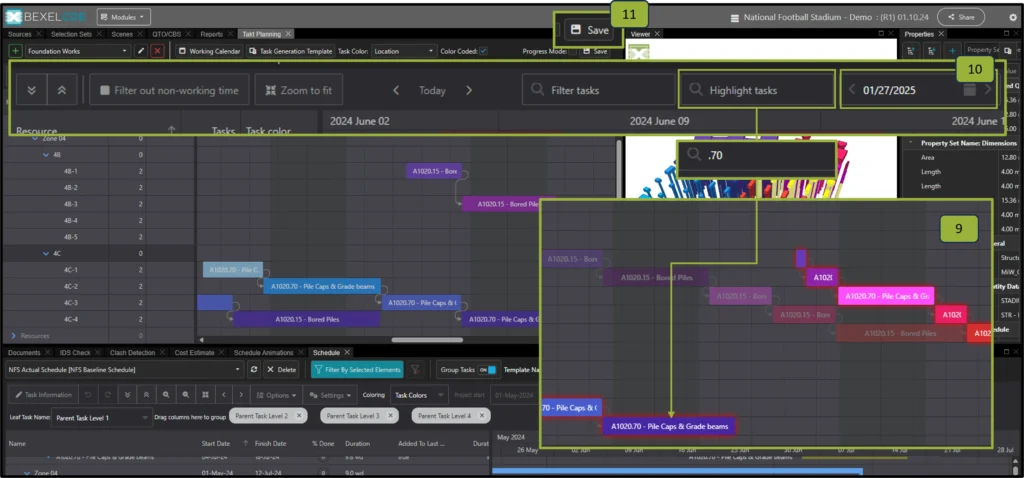Screen dimensions: 1024x478
Task: Click the first tree icon in Properties toolbar
Action: [911, 50]
